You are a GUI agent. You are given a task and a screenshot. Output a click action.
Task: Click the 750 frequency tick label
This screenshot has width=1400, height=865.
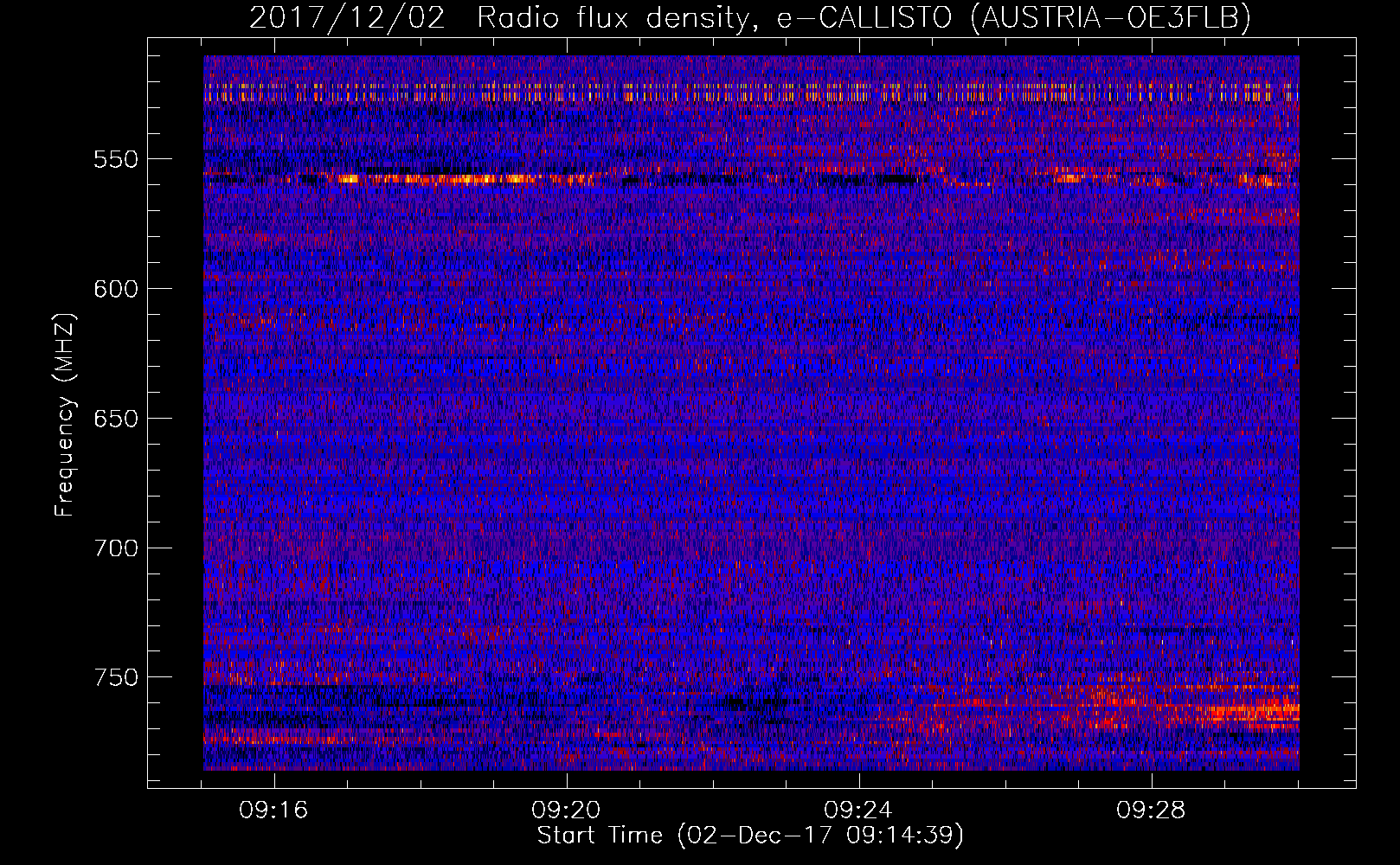116,677
